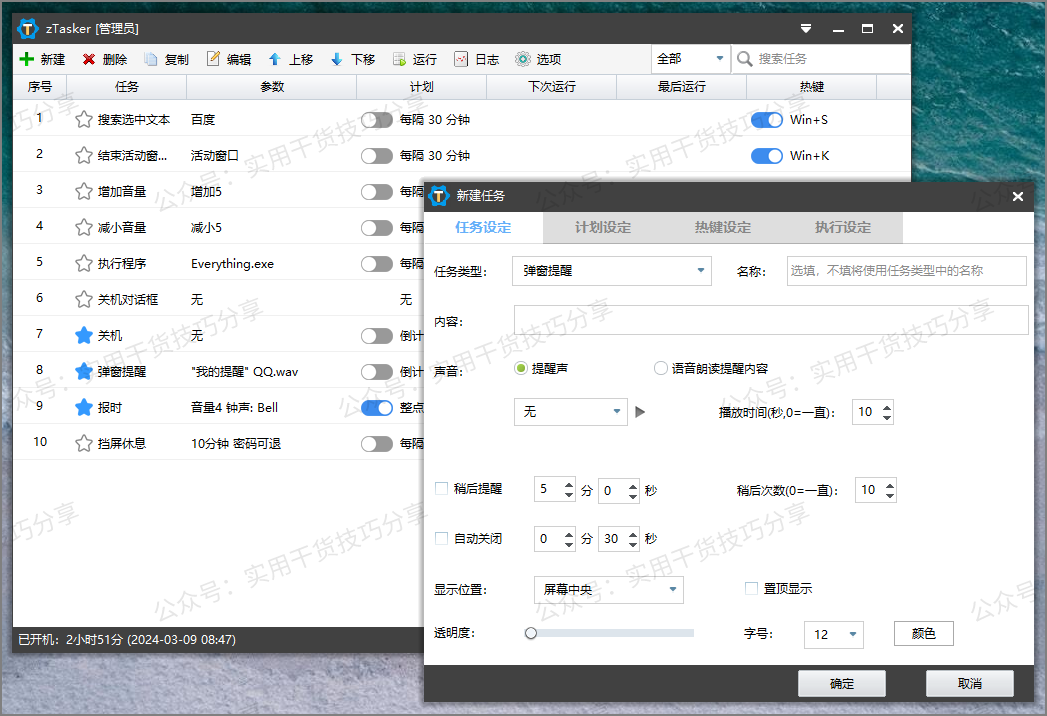Screen dimensions: 1047x716
Task: Delete selected task using 删除
Action: tap(104, 58)
